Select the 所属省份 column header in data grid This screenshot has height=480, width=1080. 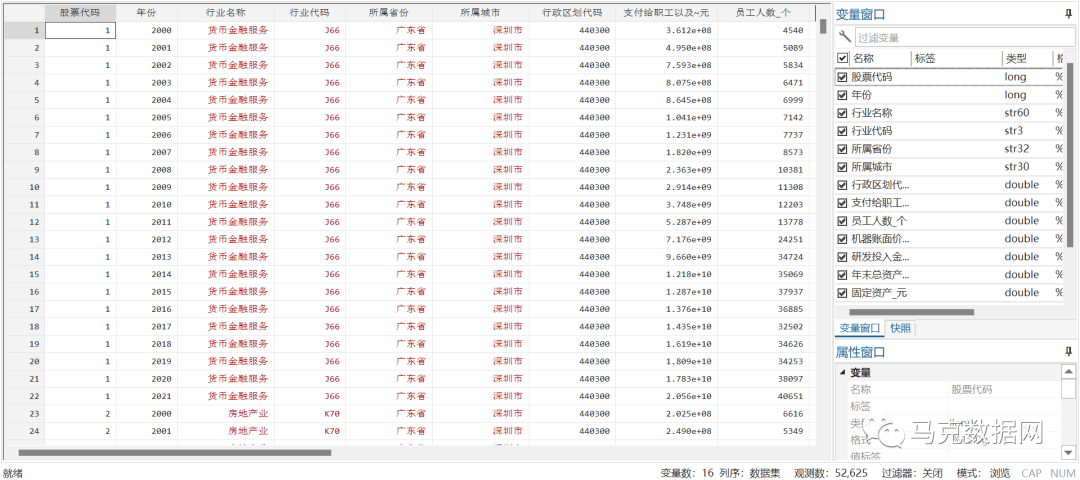pyautogui.click(x=389, y=12)
